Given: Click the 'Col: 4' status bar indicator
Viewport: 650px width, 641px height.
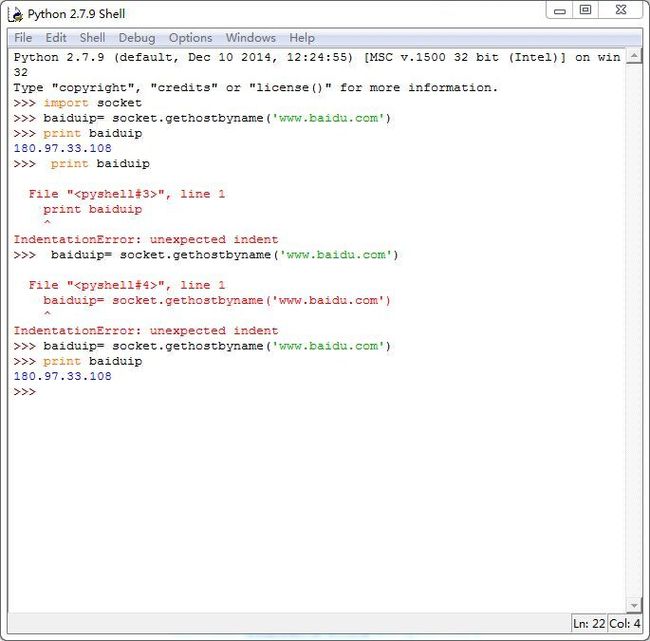Looking at the screenshot, I should tap(624, 623).
